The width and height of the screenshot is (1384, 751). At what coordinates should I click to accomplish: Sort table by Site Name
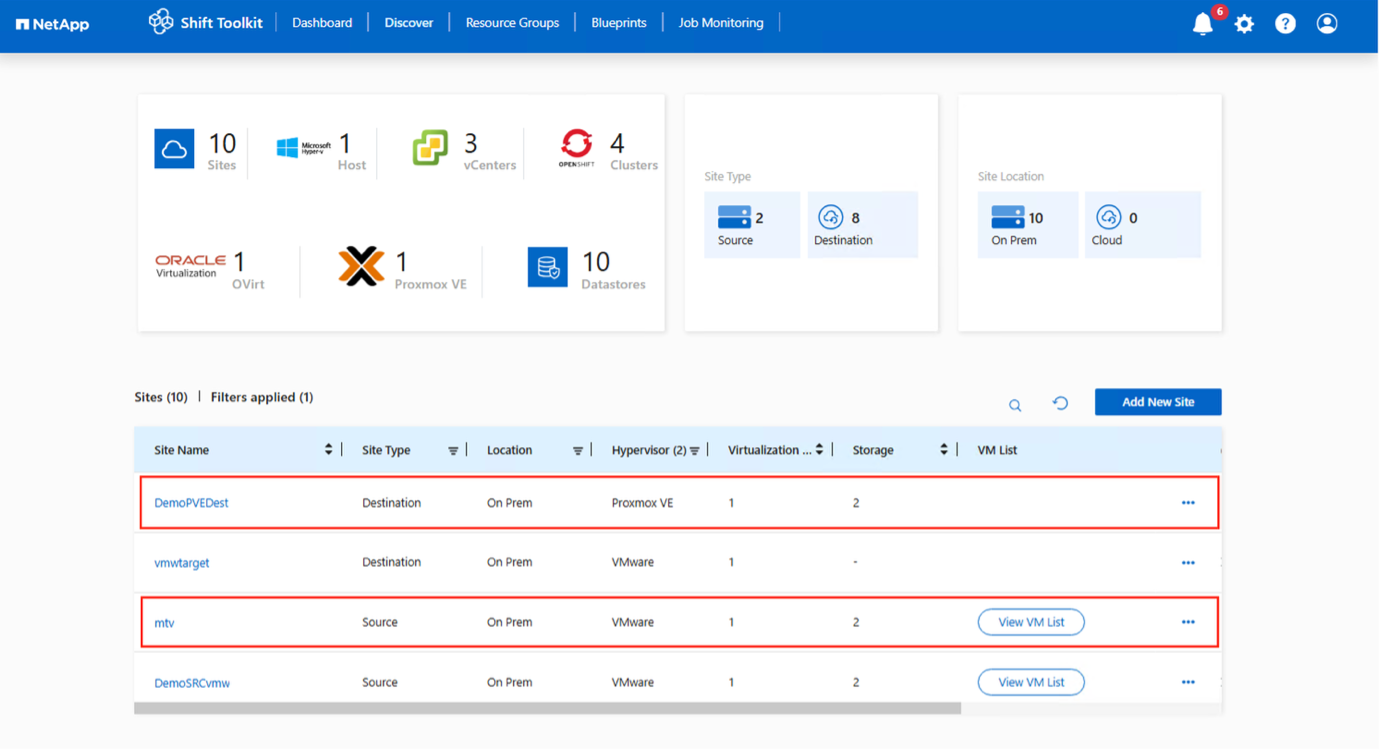[x=330, y=452]
